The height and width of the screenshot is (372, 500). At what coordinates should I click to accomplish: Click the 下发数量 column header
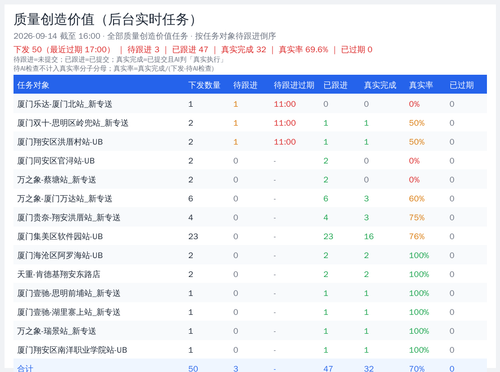(x=204, y=85)
